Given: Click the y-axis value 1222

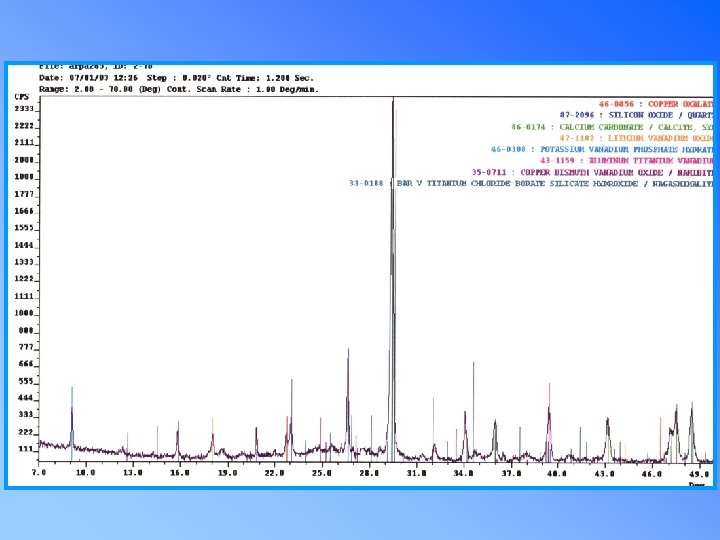Looking at the screenshot, I should click(24, 279).
